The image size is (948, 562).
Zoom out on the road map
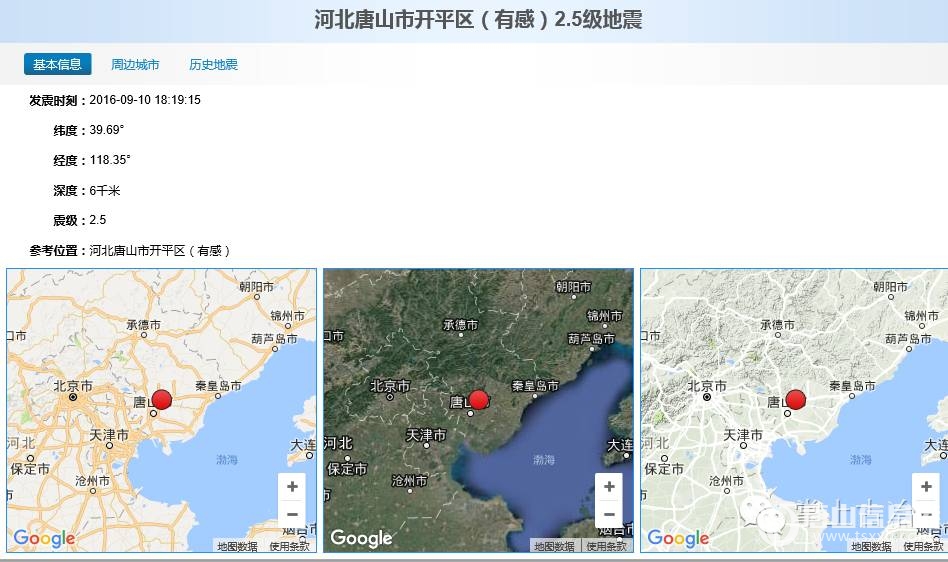point(292,514)
